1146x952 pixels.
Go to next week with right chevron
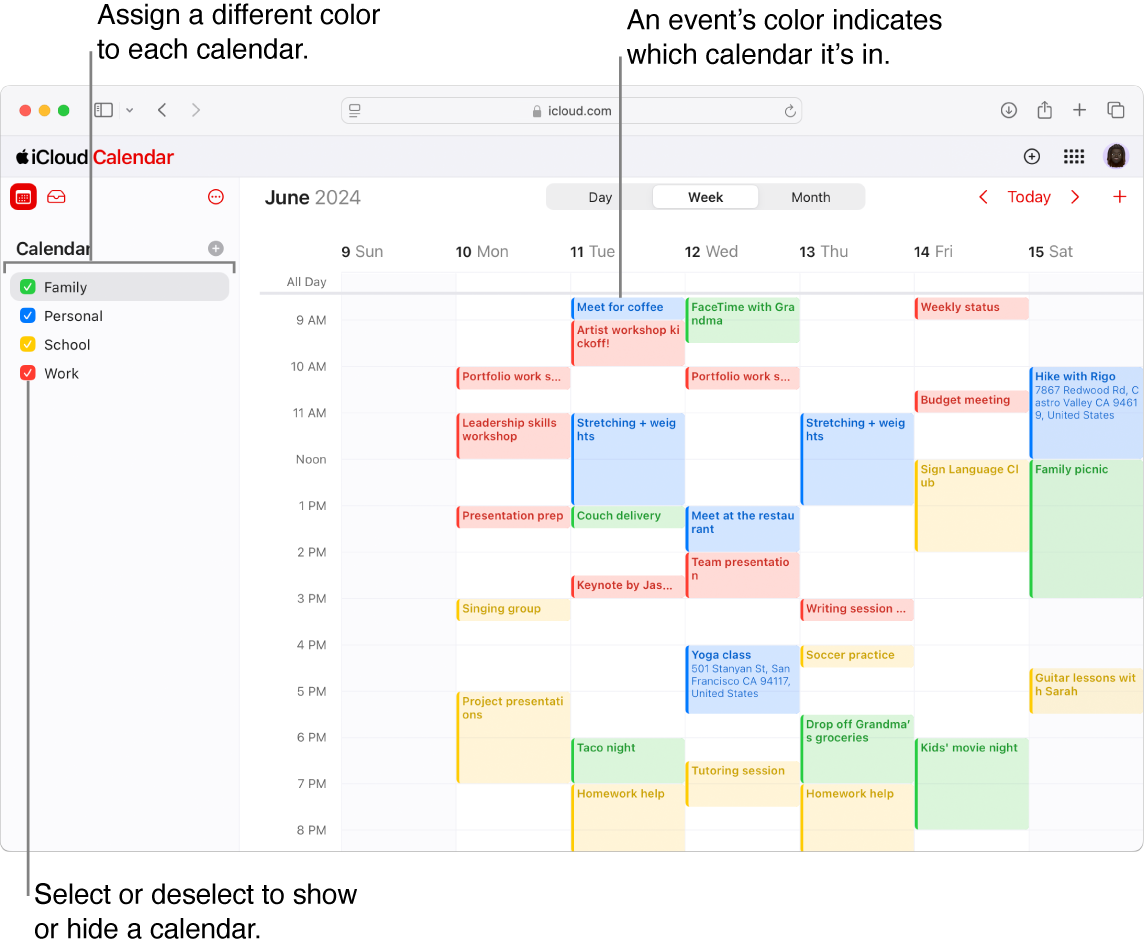point(1076,197)
